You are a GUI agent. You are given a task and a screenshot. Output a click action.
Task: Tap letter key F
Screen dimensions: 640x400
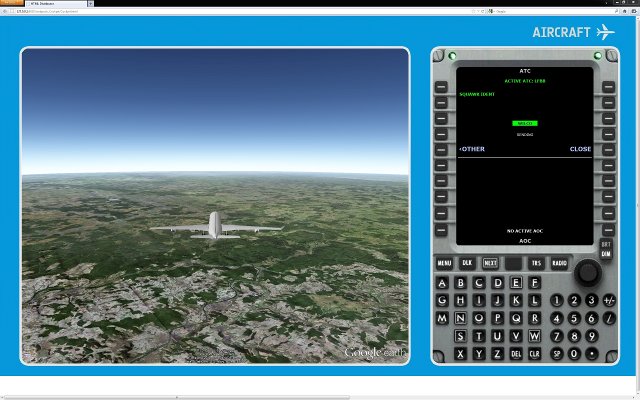click(534, 283)
